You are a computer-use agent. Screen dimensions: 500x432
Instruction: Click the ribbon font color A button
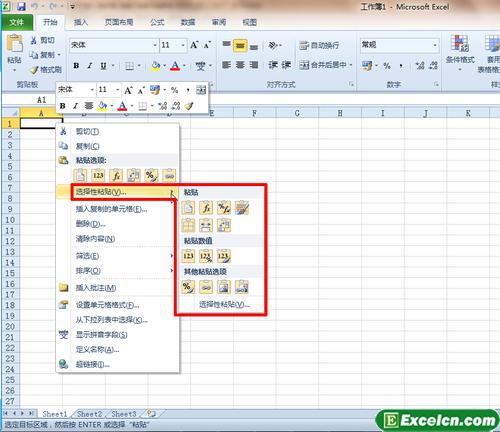(x=175, y=66)
